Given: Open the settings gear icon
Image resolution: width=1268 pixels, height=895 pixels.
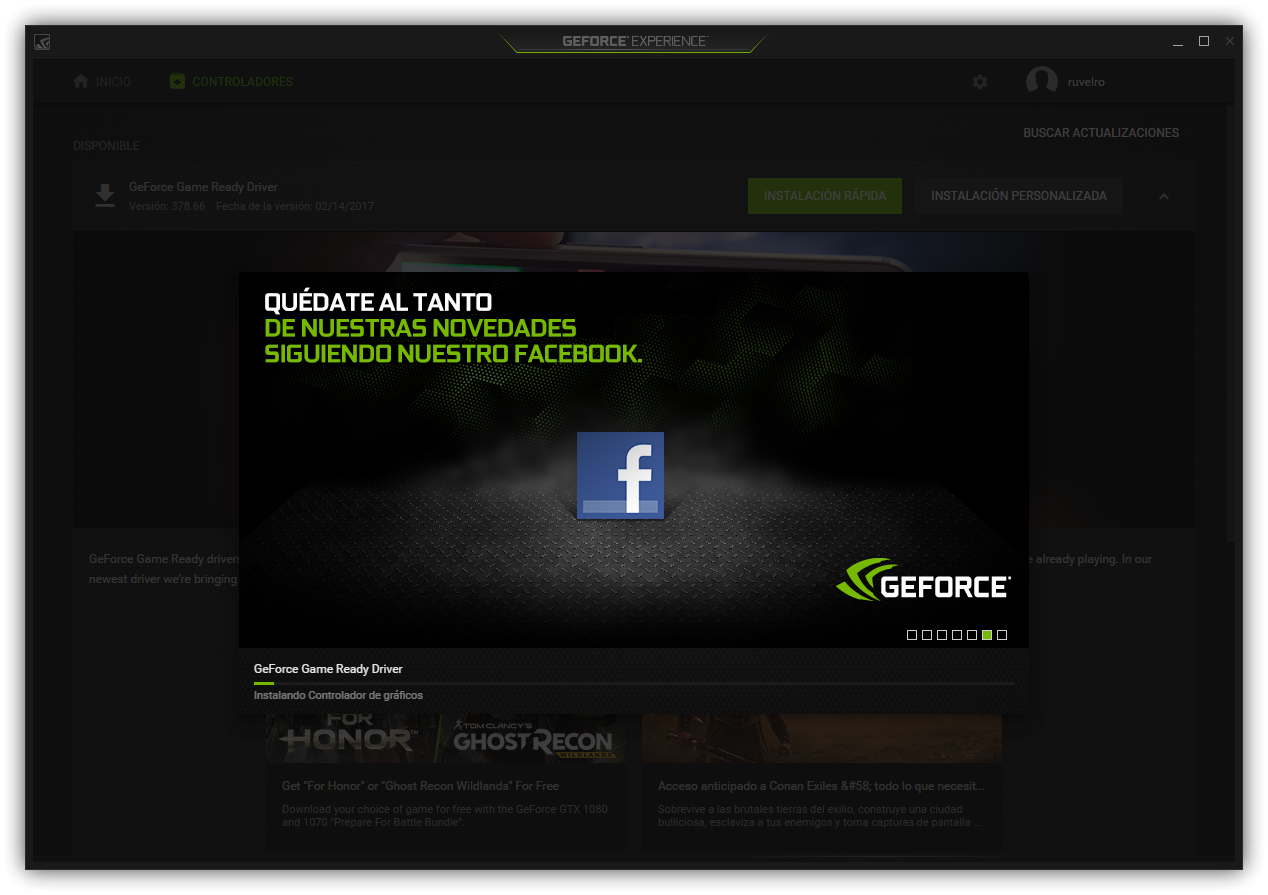Looking at the screenshot, I should click(x=980, y=82).
